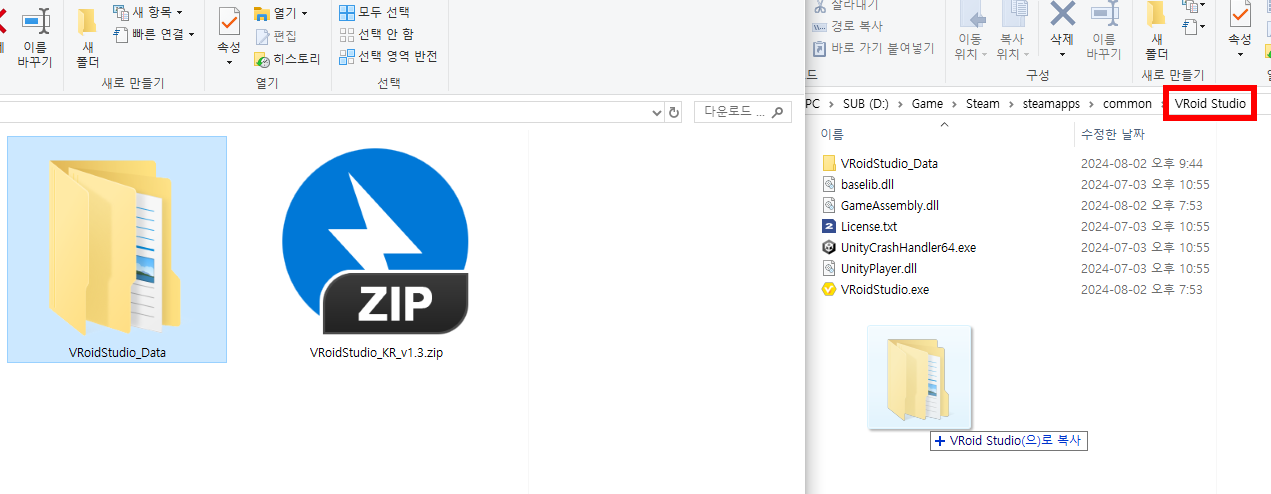The height and width of the screenshot is (494, 1271).
Task: Click the VRoidStudio.exe yellow app icon
Action: tap(828, 289)
